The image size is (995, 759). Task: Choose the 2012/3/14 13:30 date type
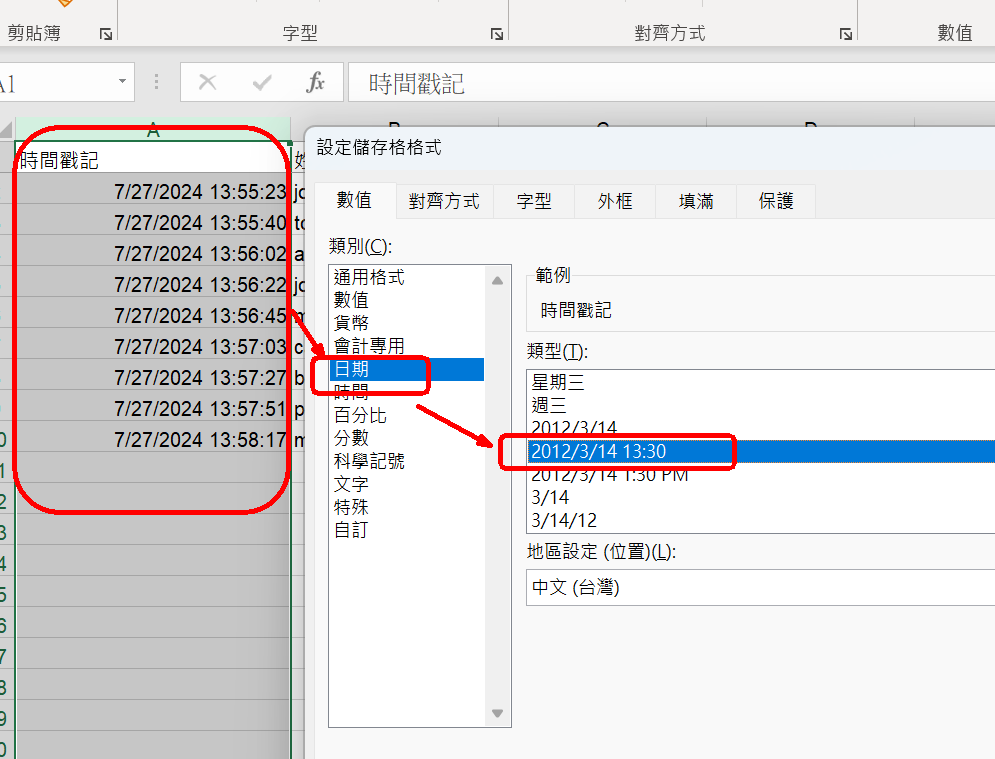(x=598, y=452)
